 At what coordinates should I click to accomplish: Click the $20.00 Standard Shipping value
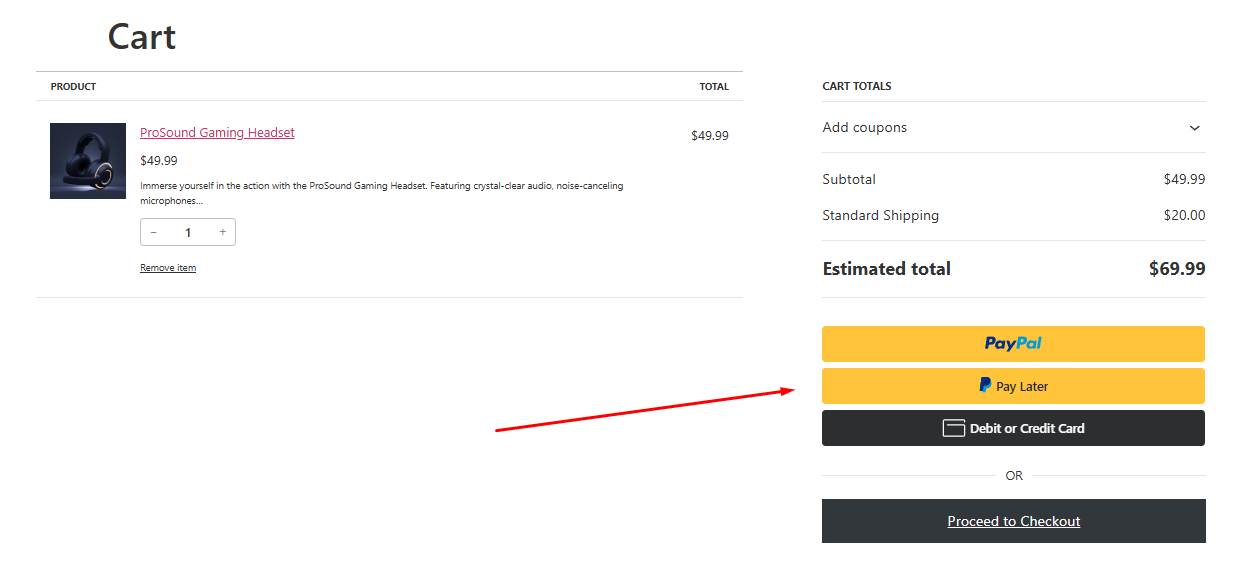[1184, 215]
